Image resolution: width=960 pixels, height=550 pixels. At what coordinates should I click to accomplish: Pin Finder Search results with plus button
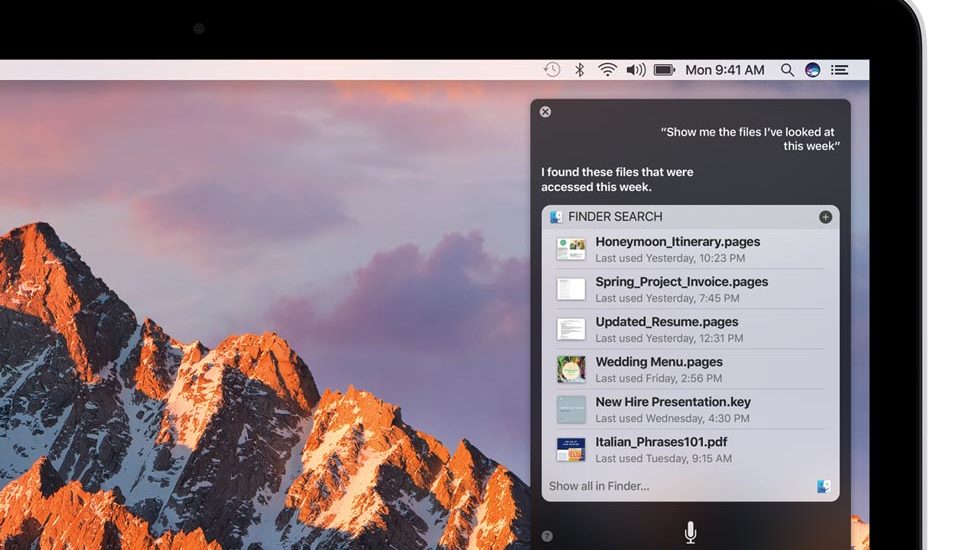click(825, 217)
